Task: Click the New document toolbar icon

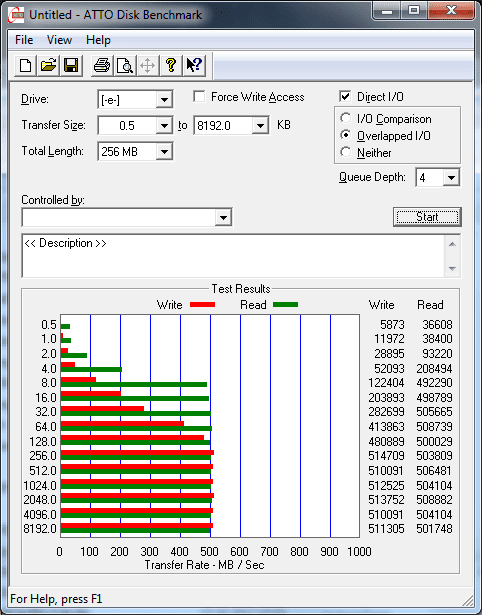Action: pyautogui.click(x=25, y=66)
